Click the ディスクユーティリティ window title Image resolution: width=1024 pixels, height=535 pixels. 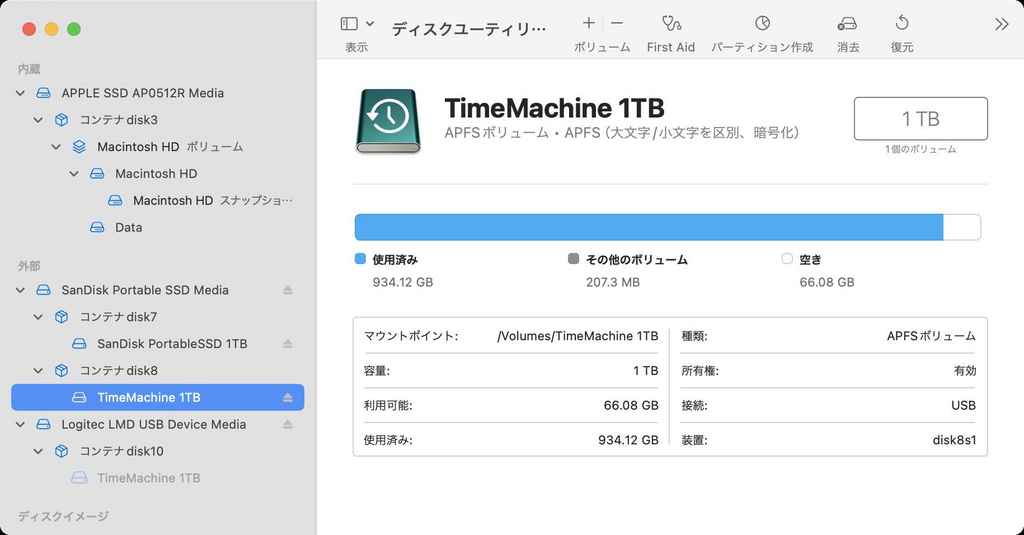(468, 29)
